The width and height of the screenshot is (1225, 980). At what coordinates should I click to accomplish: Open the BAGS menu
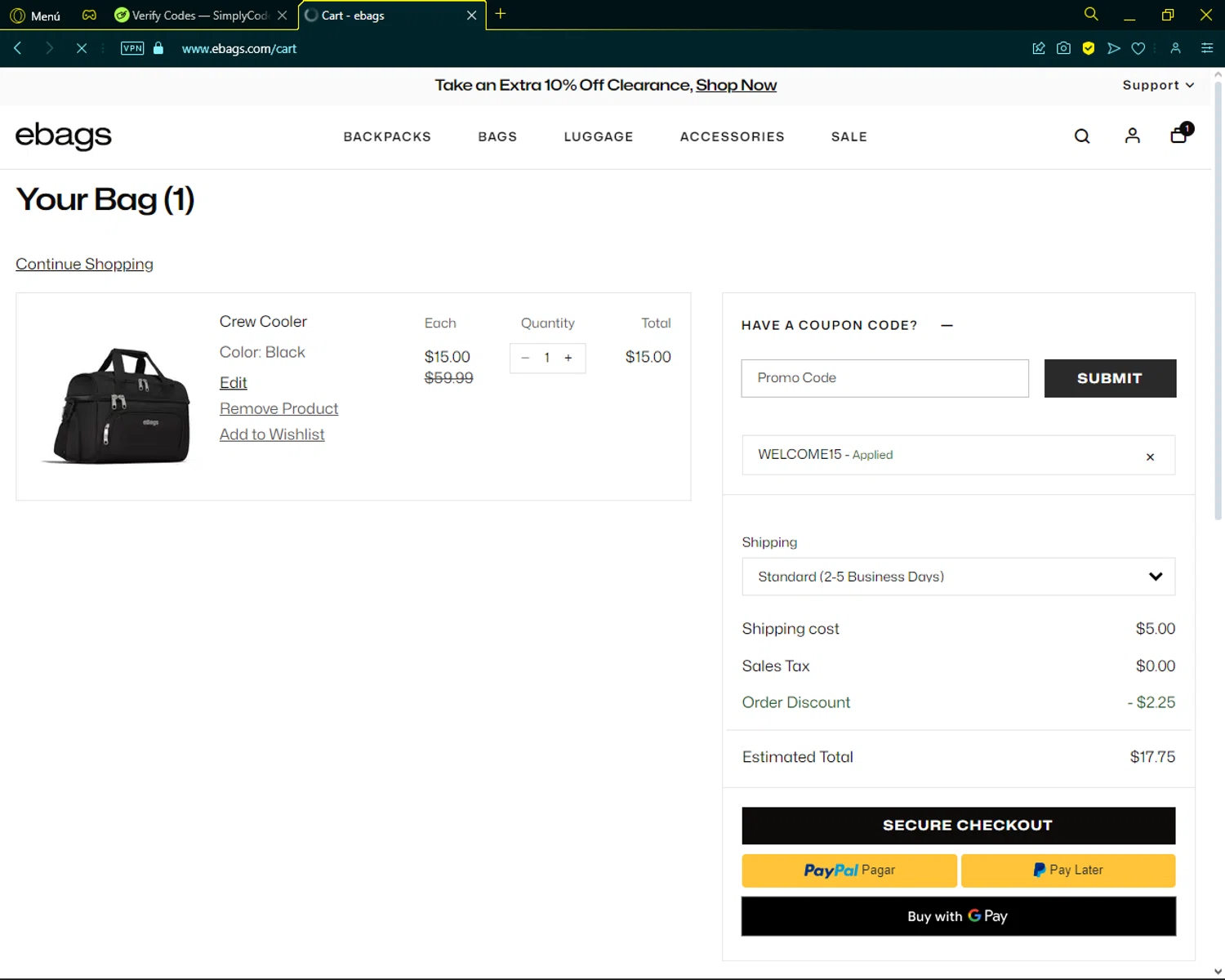point(497,136)
